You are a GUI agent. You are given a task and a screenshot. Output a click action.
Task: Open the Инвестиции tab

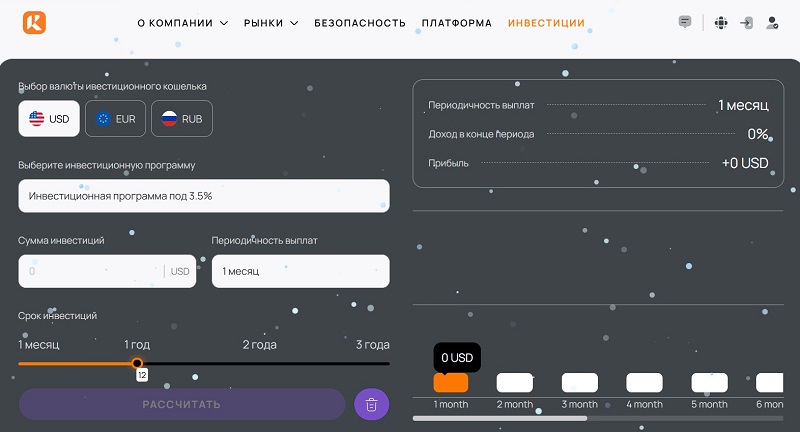[546, 23]
